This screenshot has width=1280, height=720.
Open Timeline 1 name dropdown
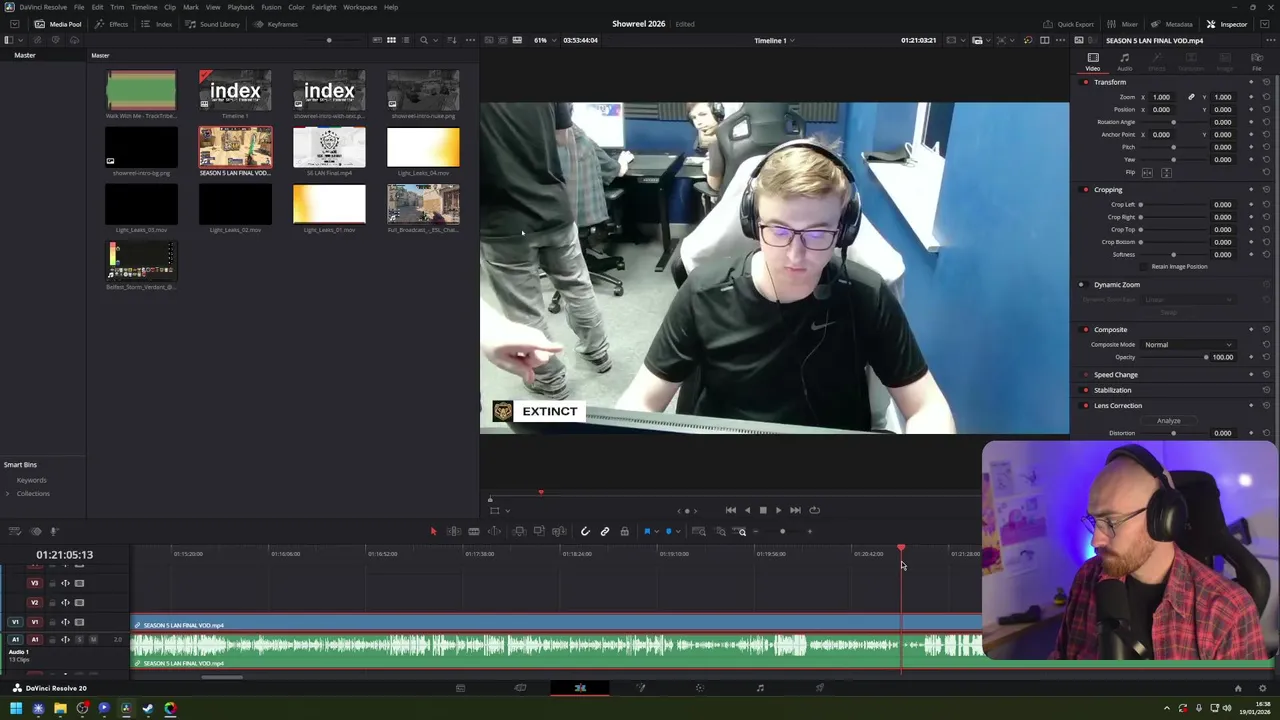pos(775,40)
